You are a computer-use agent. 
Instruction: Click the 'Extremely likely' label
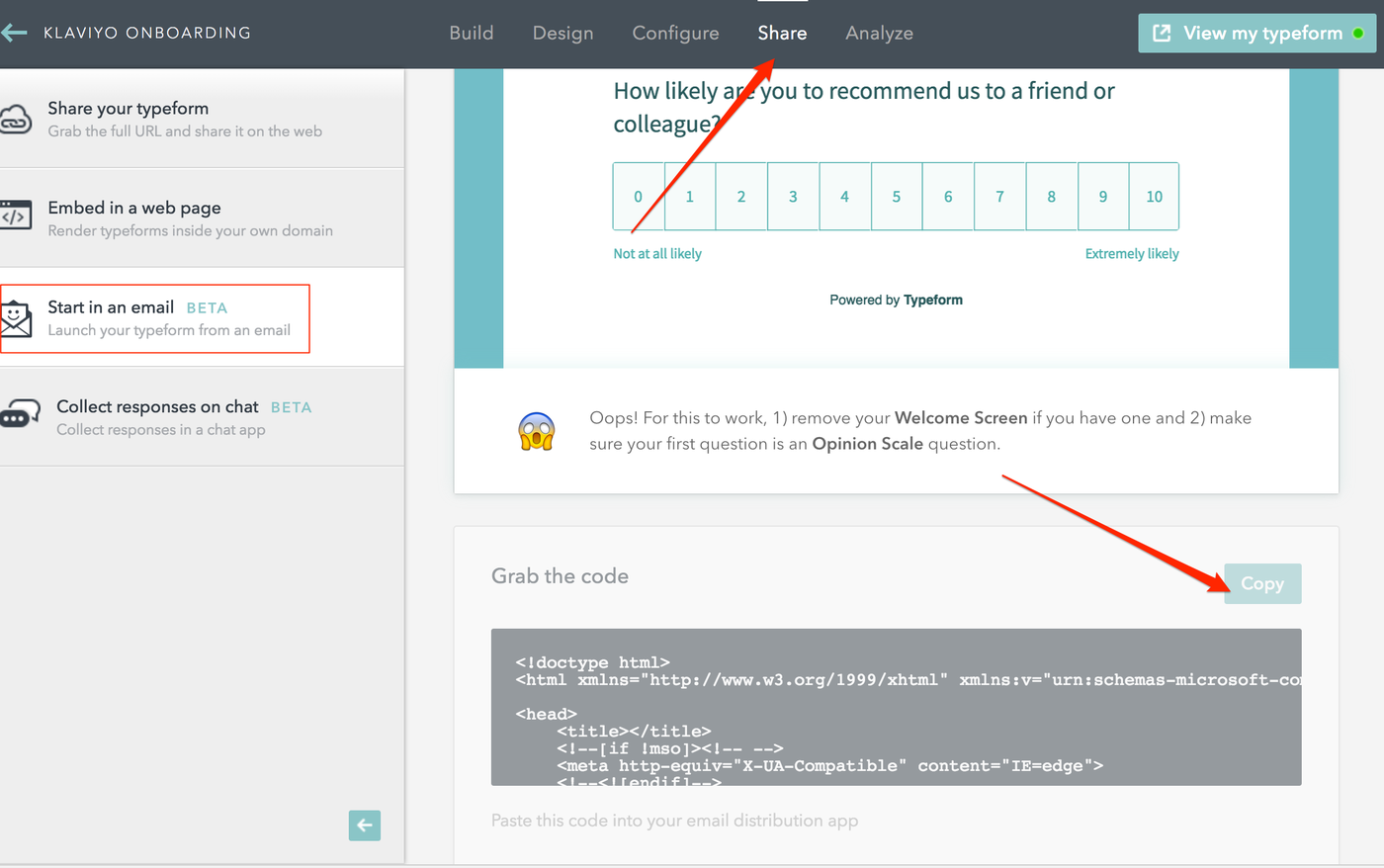pos(1132,254)
